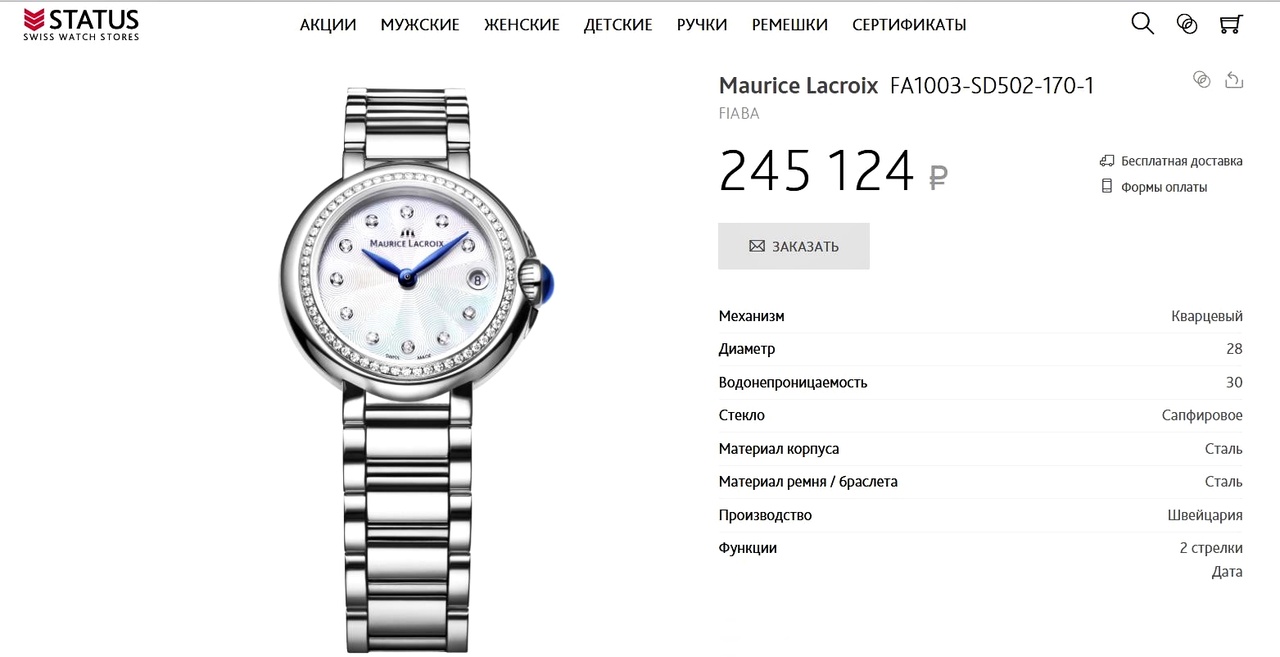Image resolution: width=1280 pixels, height=657 pixels.
Task: Open the Детские category
Action: pyautogui.click(x=618, y=25)
